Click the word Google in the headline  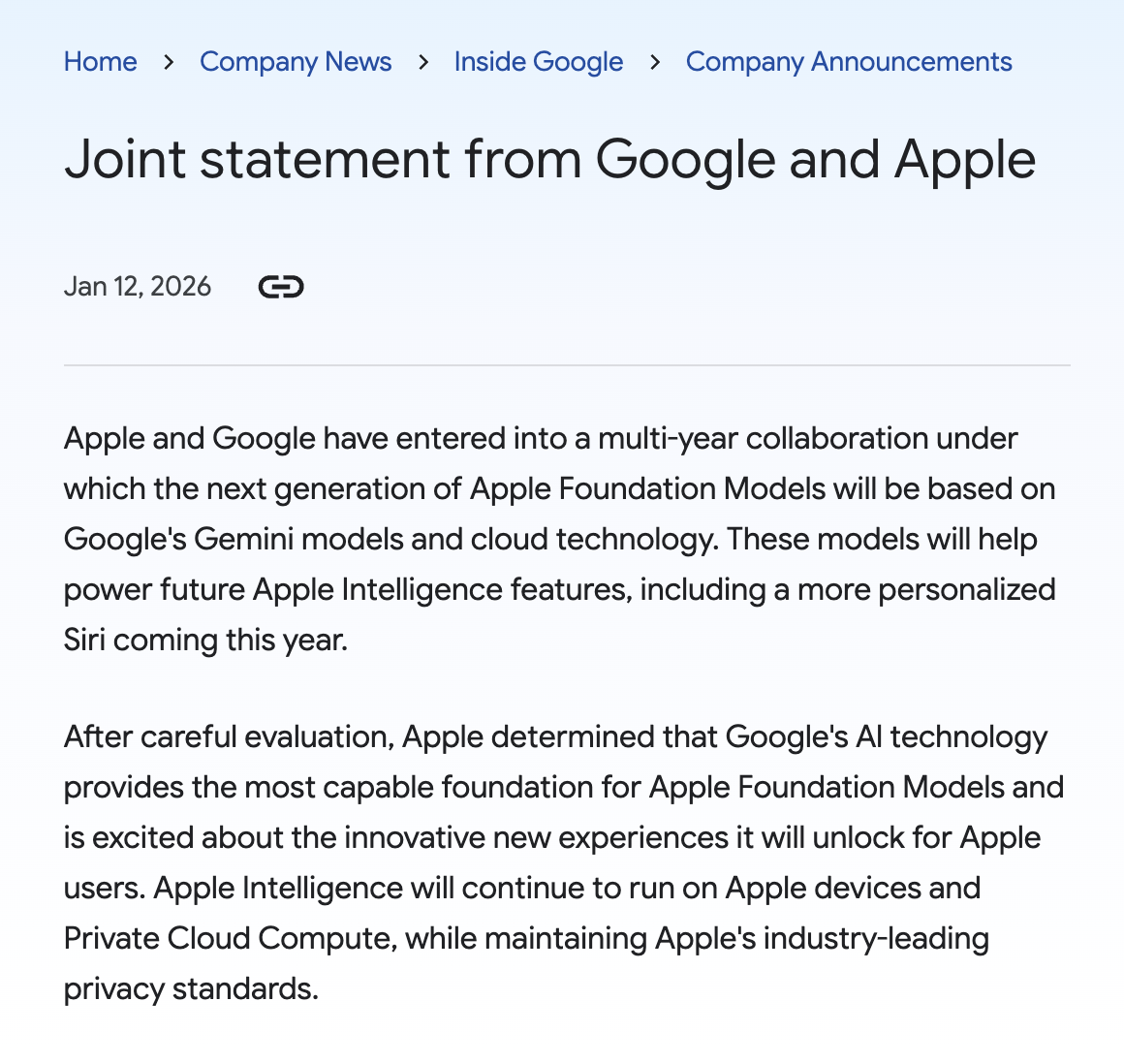pyautogui.click(x=685, y=161)
